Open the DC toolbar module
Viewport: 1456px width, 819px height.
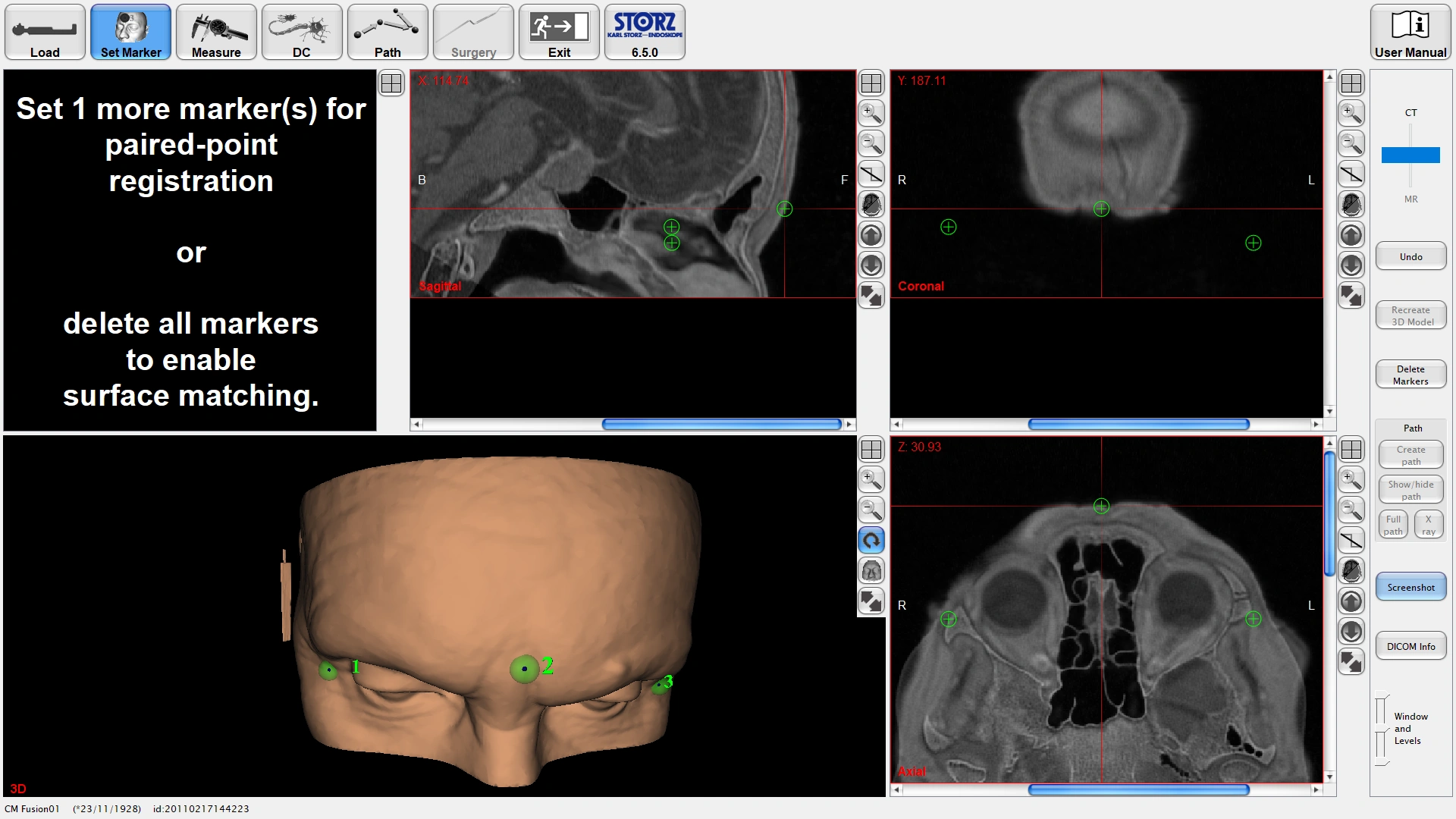point(302,32)
